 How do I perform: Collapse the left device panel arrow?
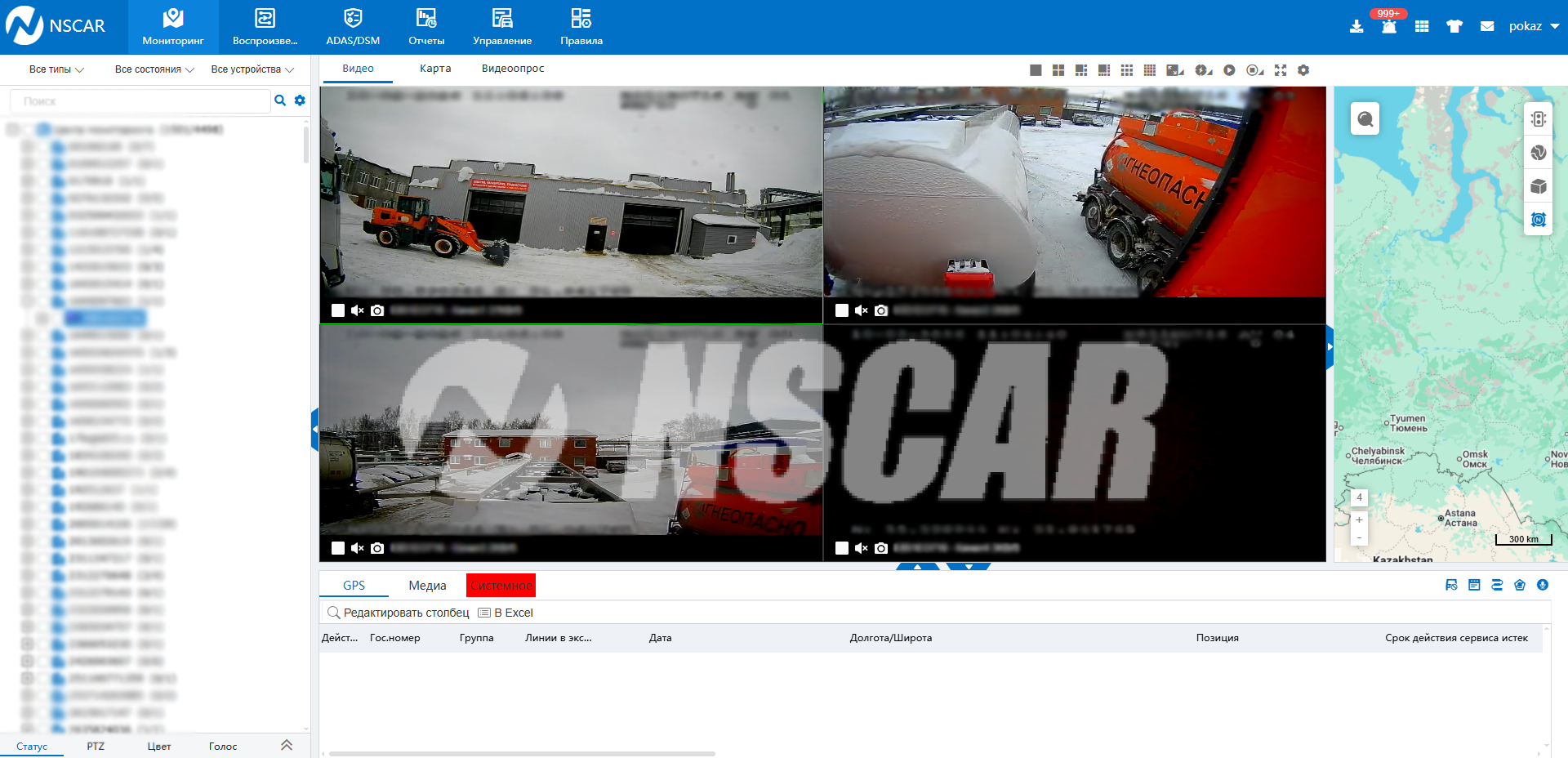[x=314, y=430]
